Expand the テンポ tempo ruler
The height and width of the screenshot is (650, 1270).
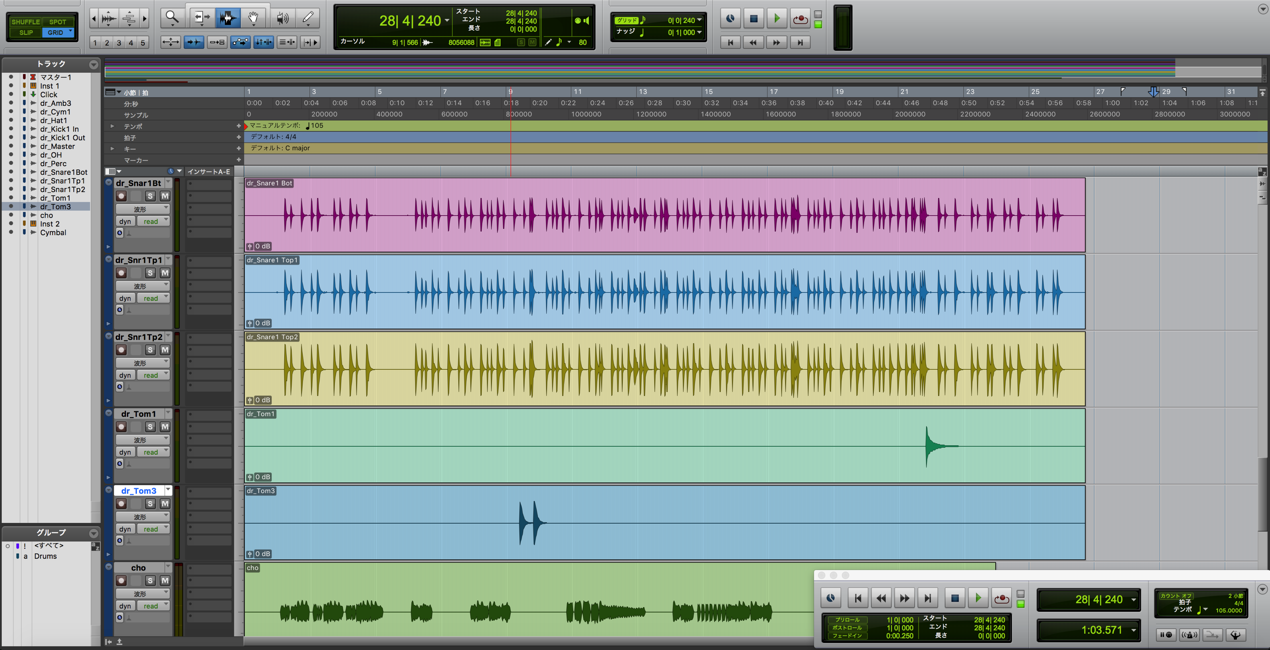click(x=112, y=127)
